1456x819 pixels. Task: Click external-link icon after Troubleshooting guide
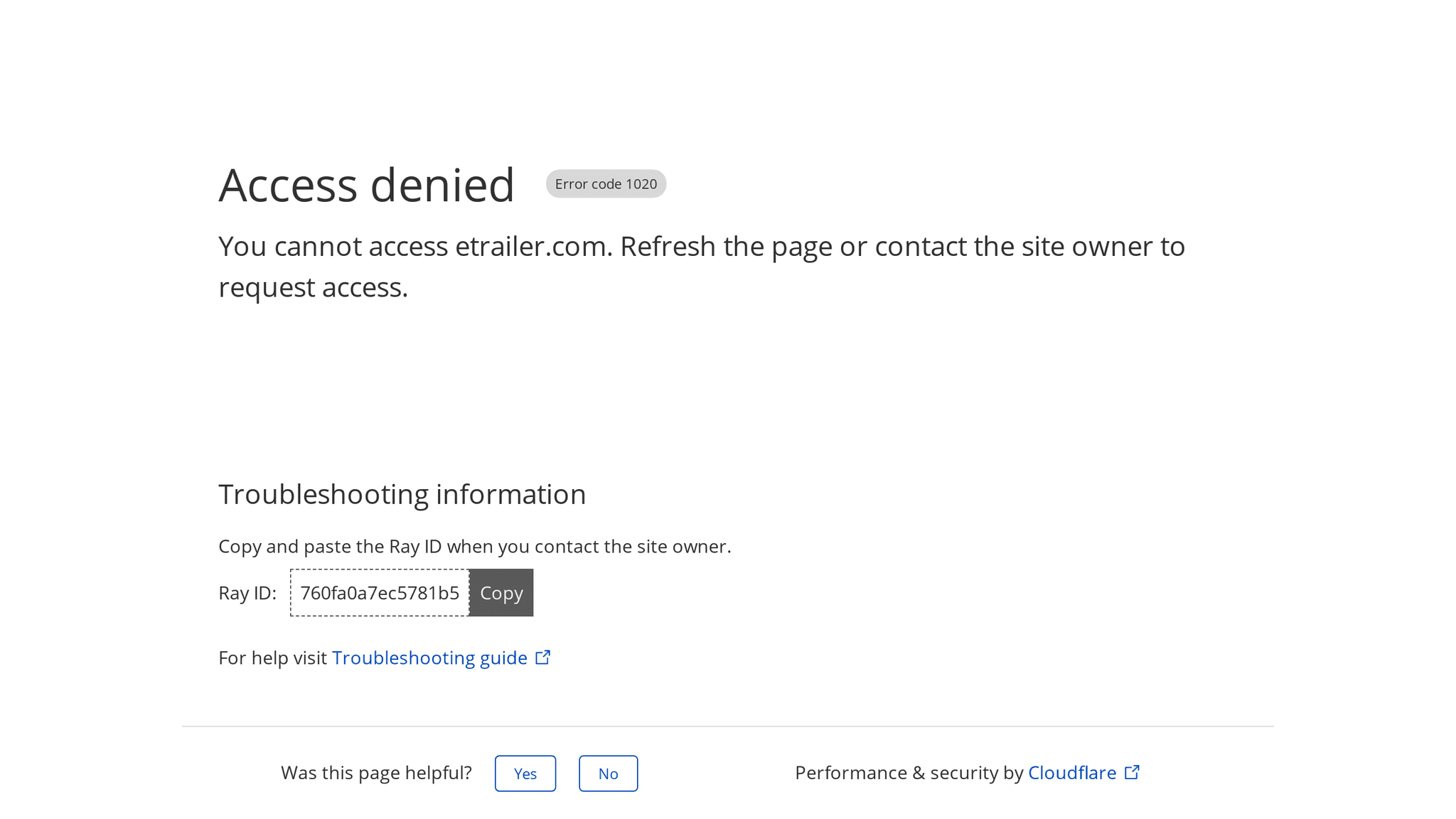tap(543, 657)
